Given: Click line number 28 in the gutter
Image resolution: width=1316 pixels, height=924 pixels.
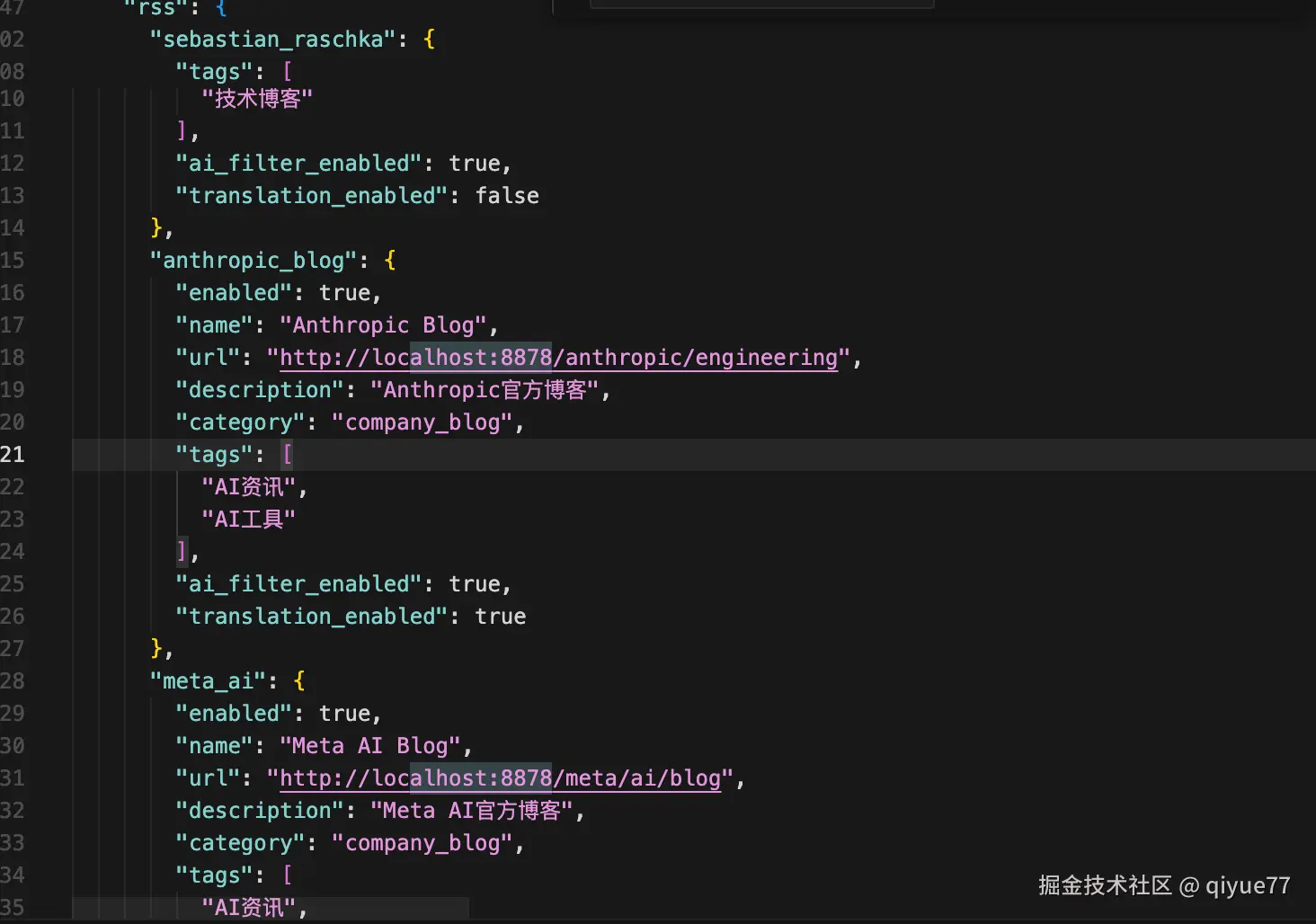Looking at the screenshot, I should tap(13, 681).
